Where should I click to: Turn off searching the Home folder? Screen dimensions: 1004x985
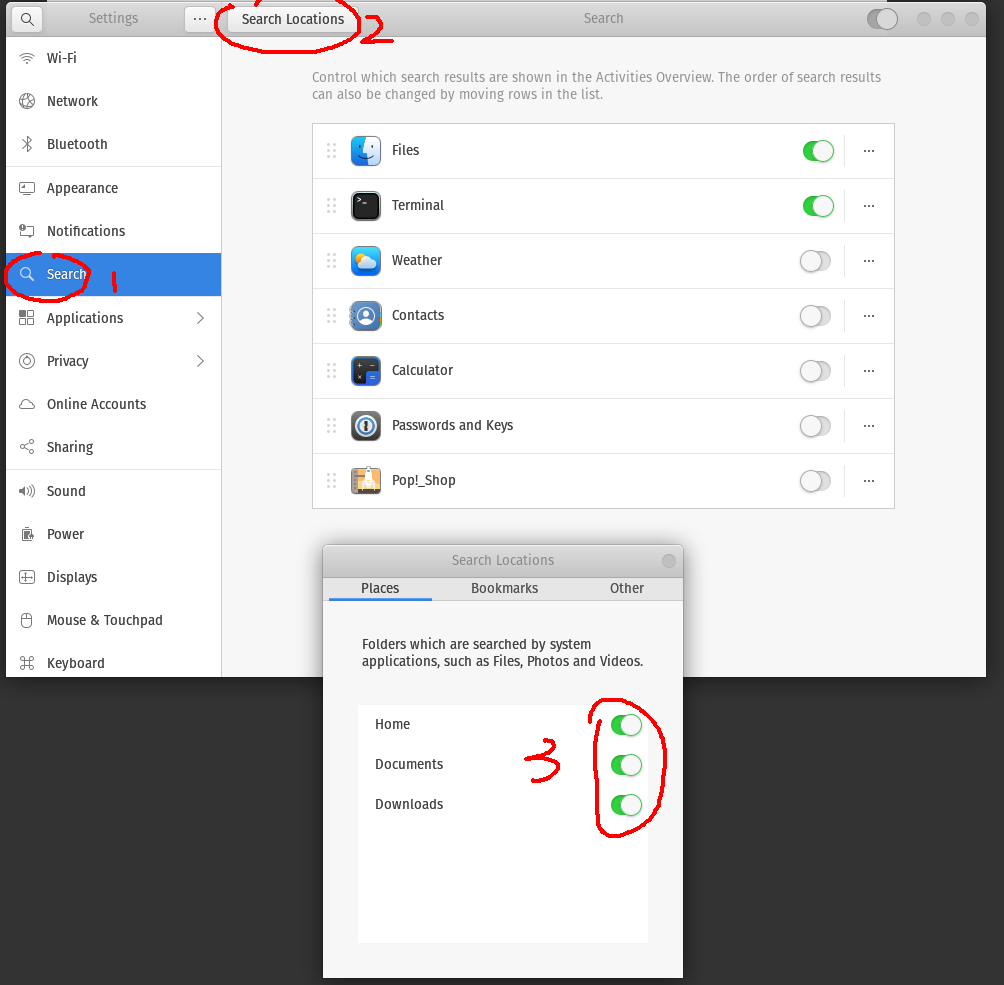tap(625, 725)
